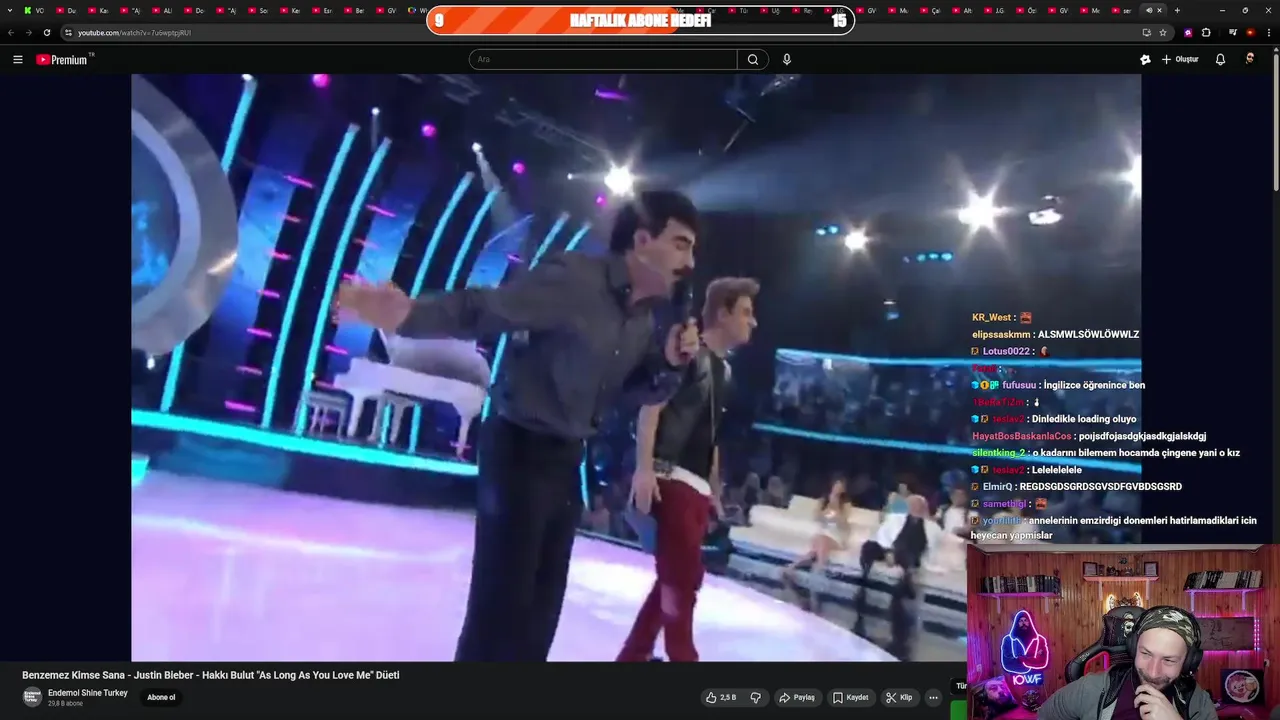Close the active audio-playing tab

click(1159, 10)
